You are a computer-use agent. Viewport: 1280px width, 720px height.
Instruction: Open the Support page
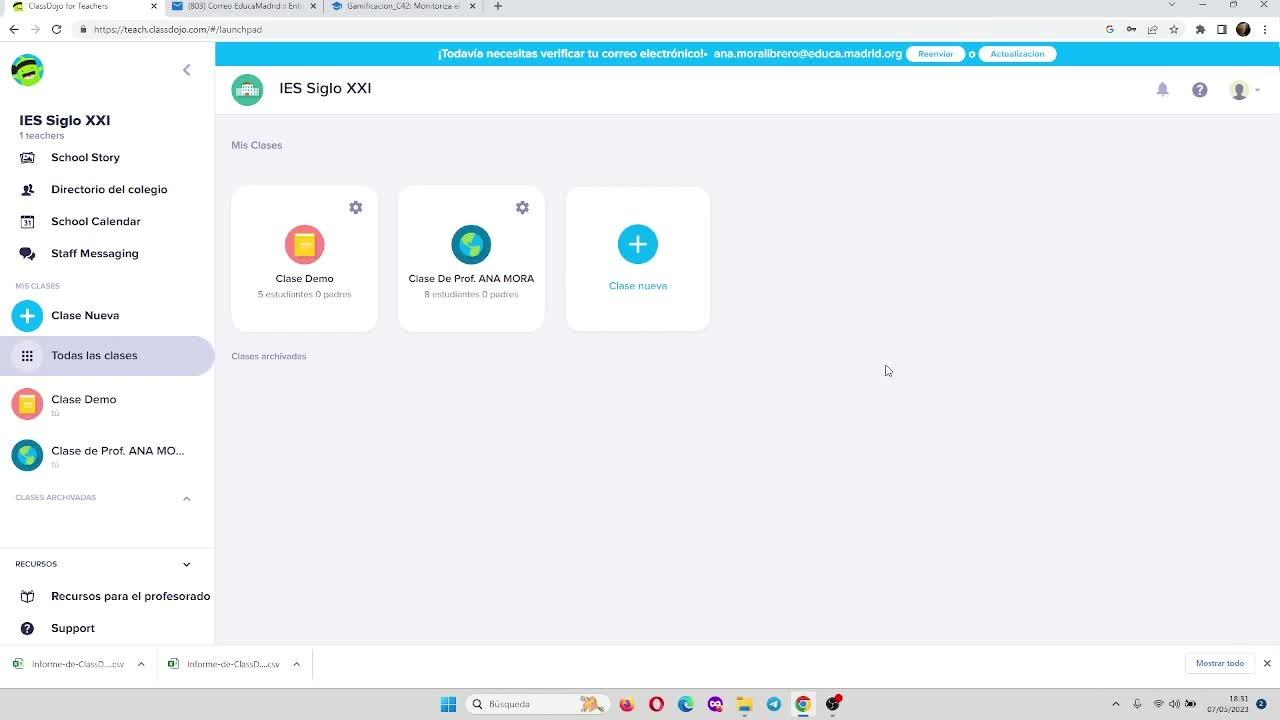pyautogui.click(x=73, y=628)
